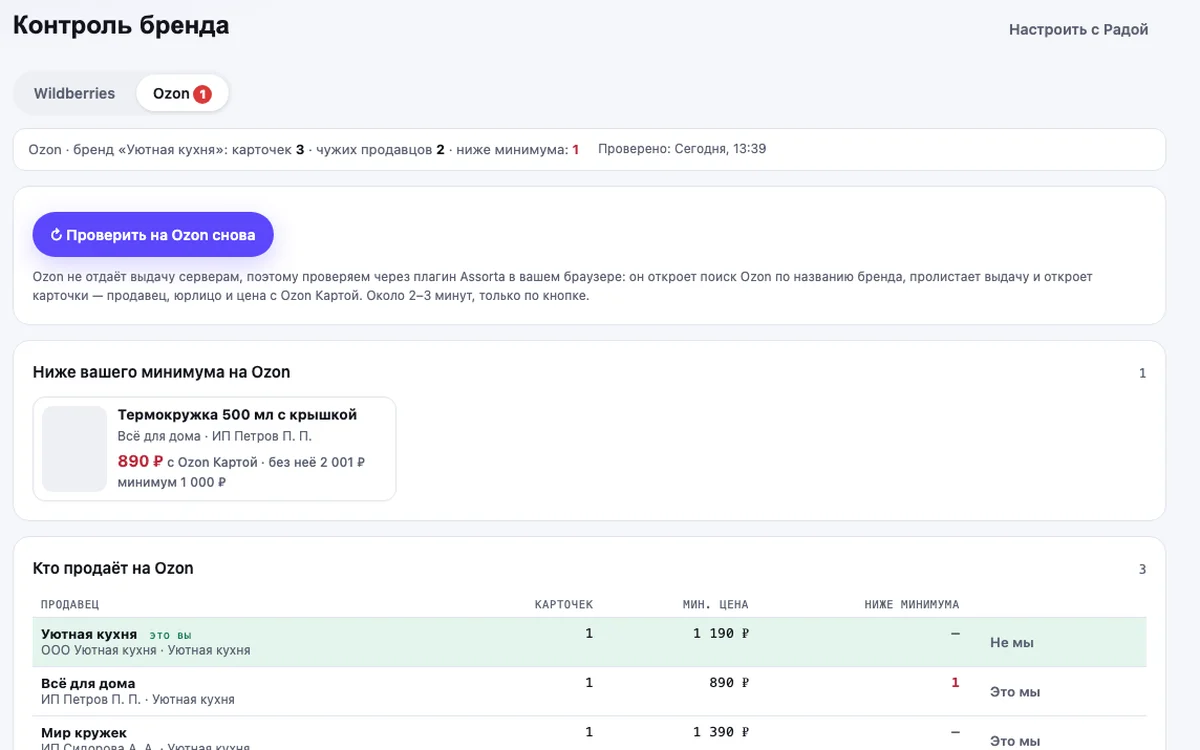Click the "ПРОДАВЕЦ" column header
This screenshot has width=1200, height=750.
(70, 604)
